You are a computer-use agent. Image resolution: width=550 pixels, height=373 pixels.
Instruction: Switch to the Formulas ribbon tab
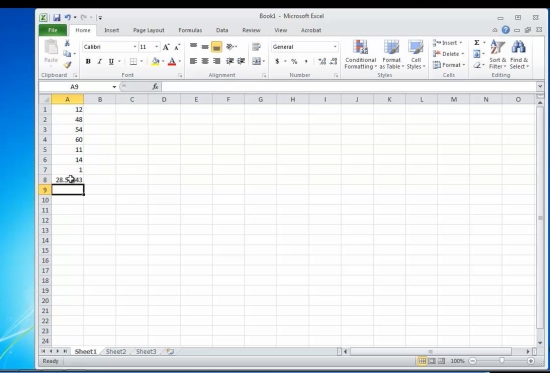click(x=190, y=30)
